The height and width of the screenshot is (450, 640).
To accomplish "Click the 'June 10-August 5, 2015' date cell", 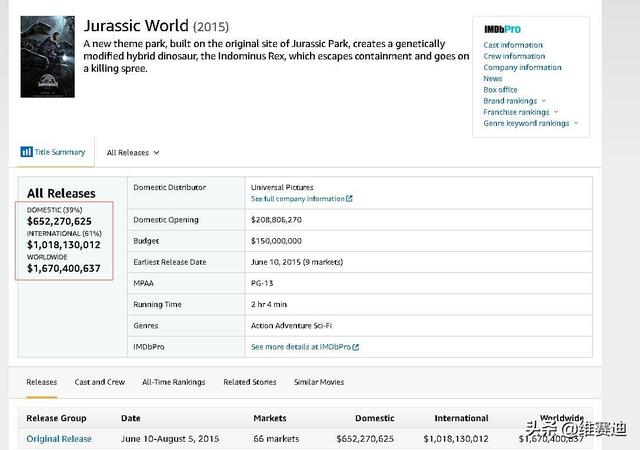I will 170,439.
